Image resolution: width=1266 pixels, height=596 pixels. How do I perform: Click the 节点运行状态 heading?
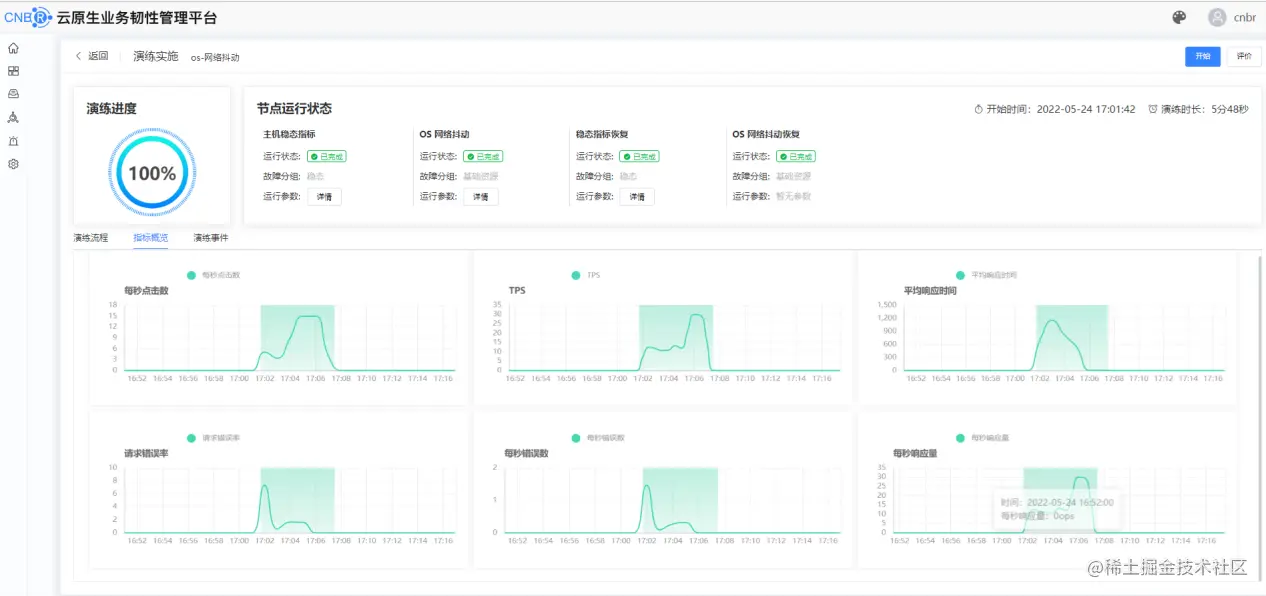pyautogui.click(x=294, y=109)
